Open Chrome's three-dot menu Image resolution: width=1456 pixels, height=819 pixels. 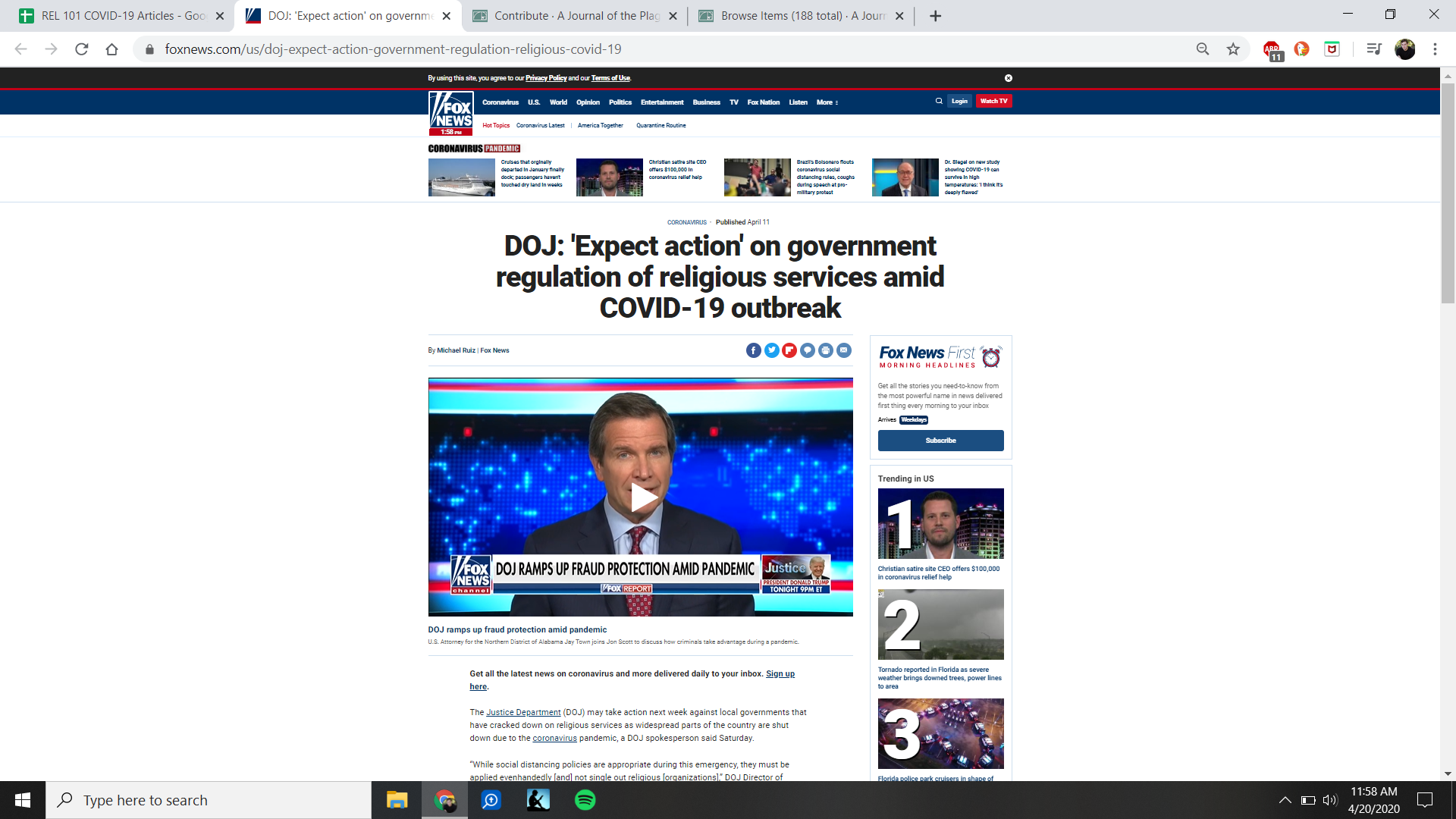(1435, 49)
